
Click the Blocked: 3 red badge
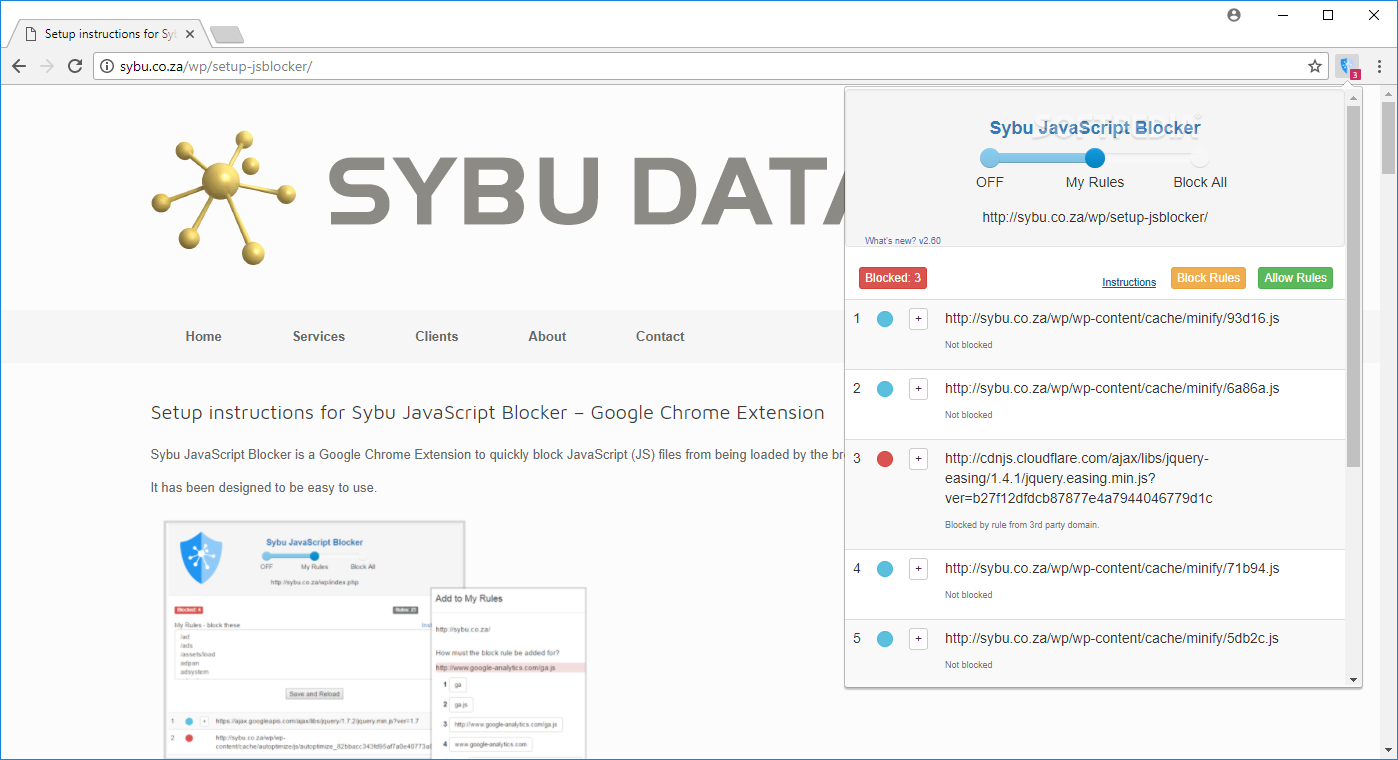893,278
